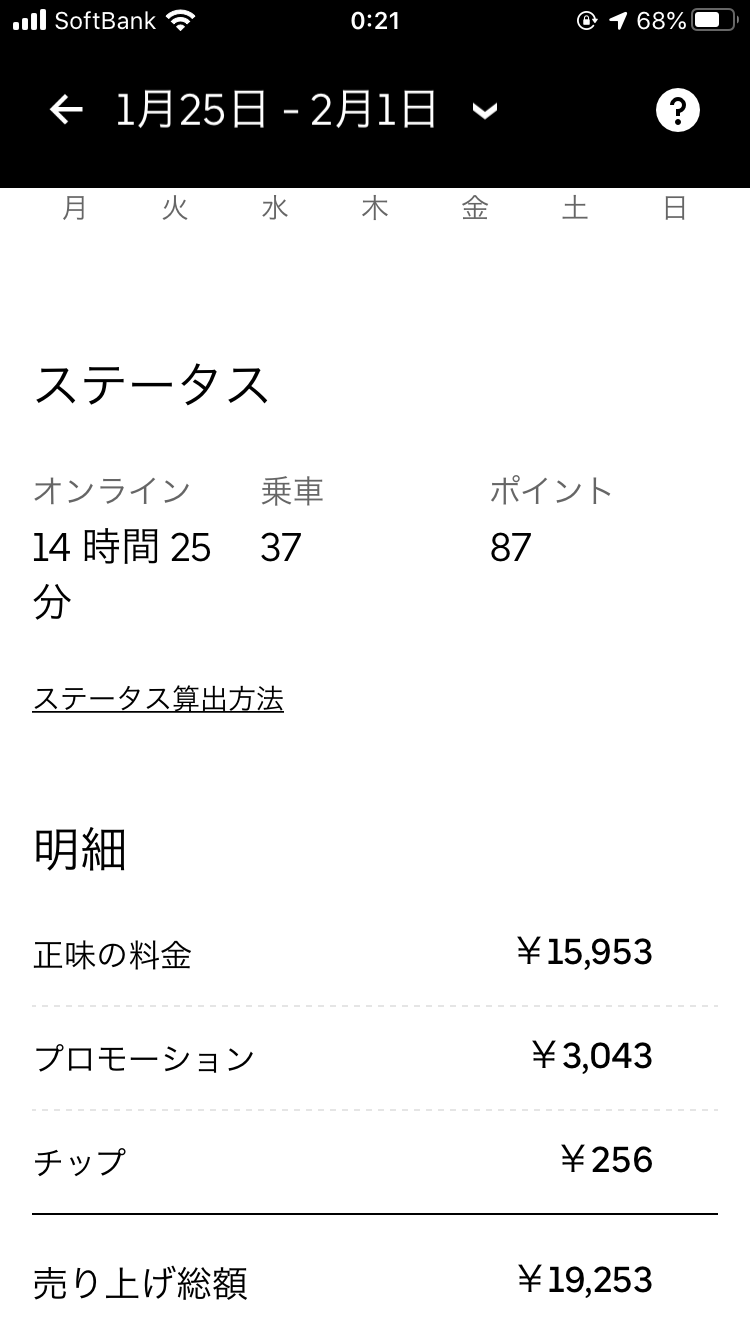The image size is (750, 1334).
Task: Select the 日 day column
Action: [675, 208]
